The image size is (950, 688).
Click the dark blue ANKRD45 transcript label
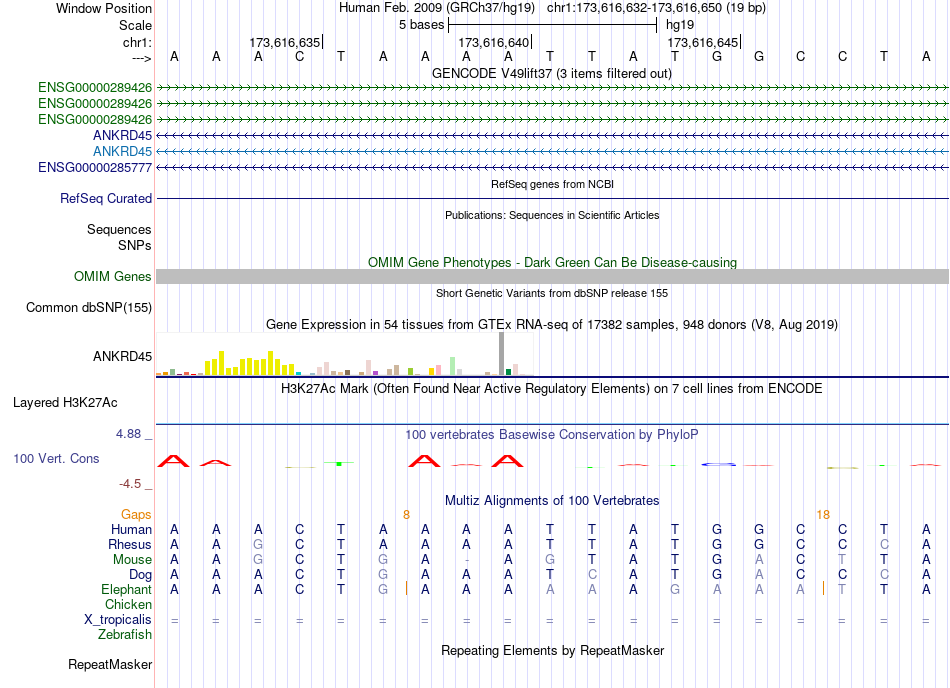(x=122, y=136)
